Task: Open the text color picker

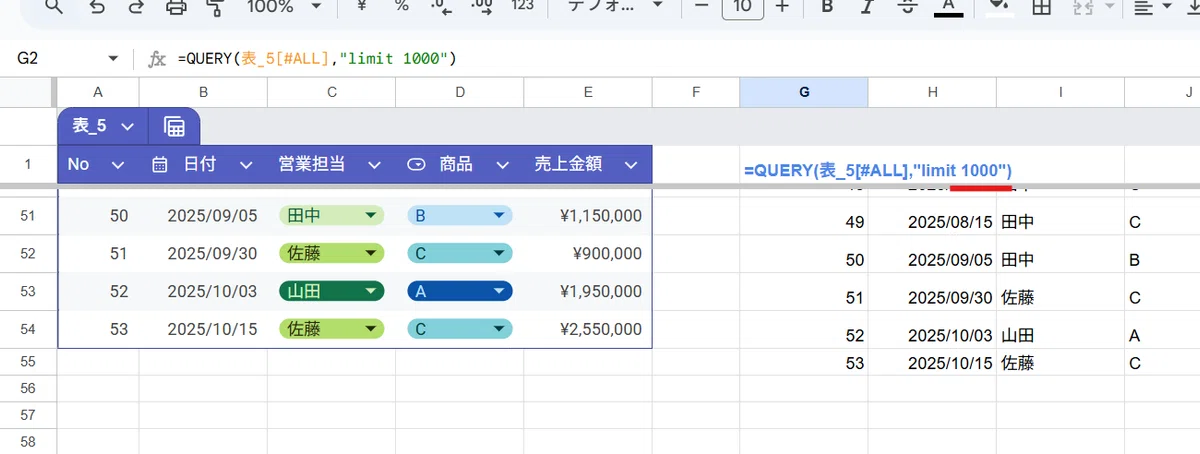Action: click(x=948, y=7)
